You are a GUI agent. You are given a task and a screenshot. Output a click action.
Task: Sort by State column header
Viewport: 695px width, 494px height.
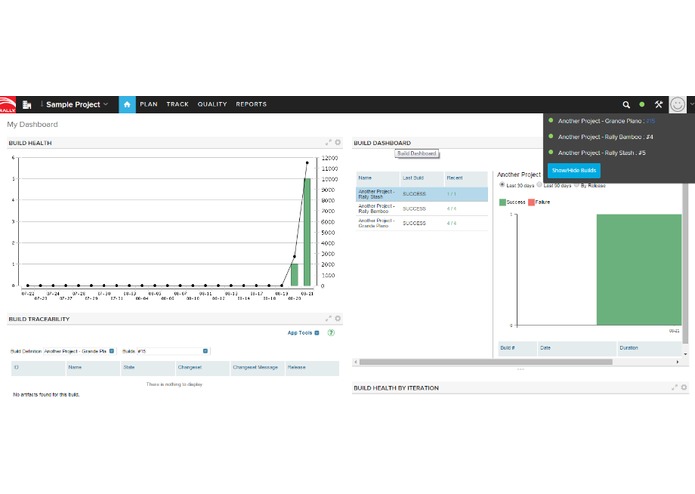[148, 368]
